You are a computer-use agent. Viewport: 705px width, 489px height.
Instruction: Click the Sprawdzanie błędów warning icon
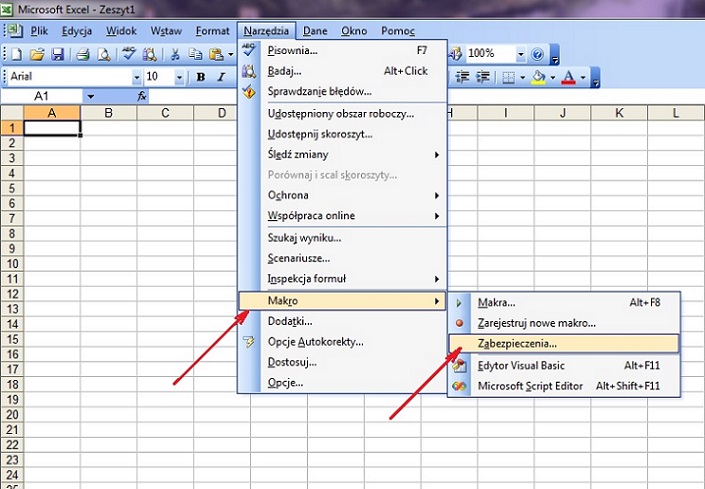tap(249, 92)
